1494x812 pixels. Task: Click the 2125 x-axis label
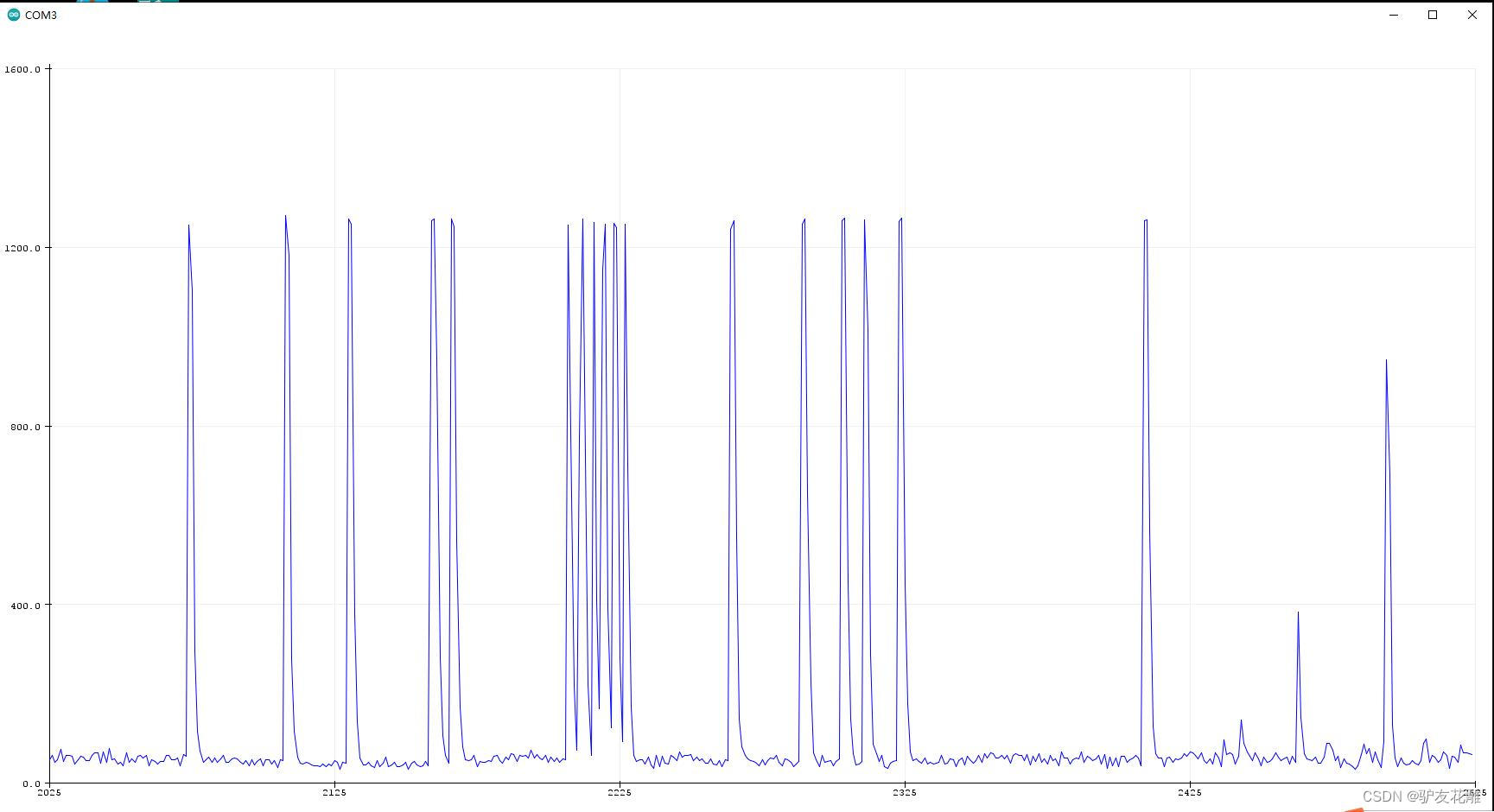pyautogui.click(x=334, y=792)
